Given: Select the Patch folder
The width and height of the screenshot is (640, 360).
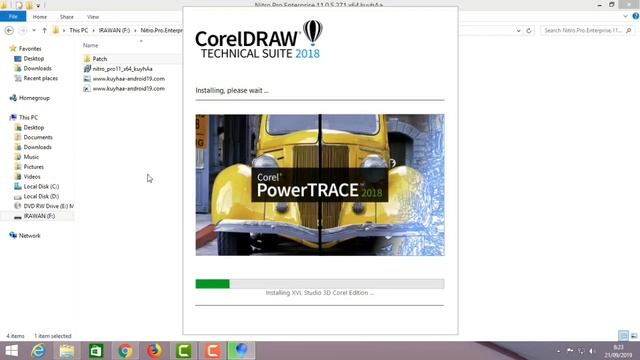Looking at the screenshot, I should 100,59.
